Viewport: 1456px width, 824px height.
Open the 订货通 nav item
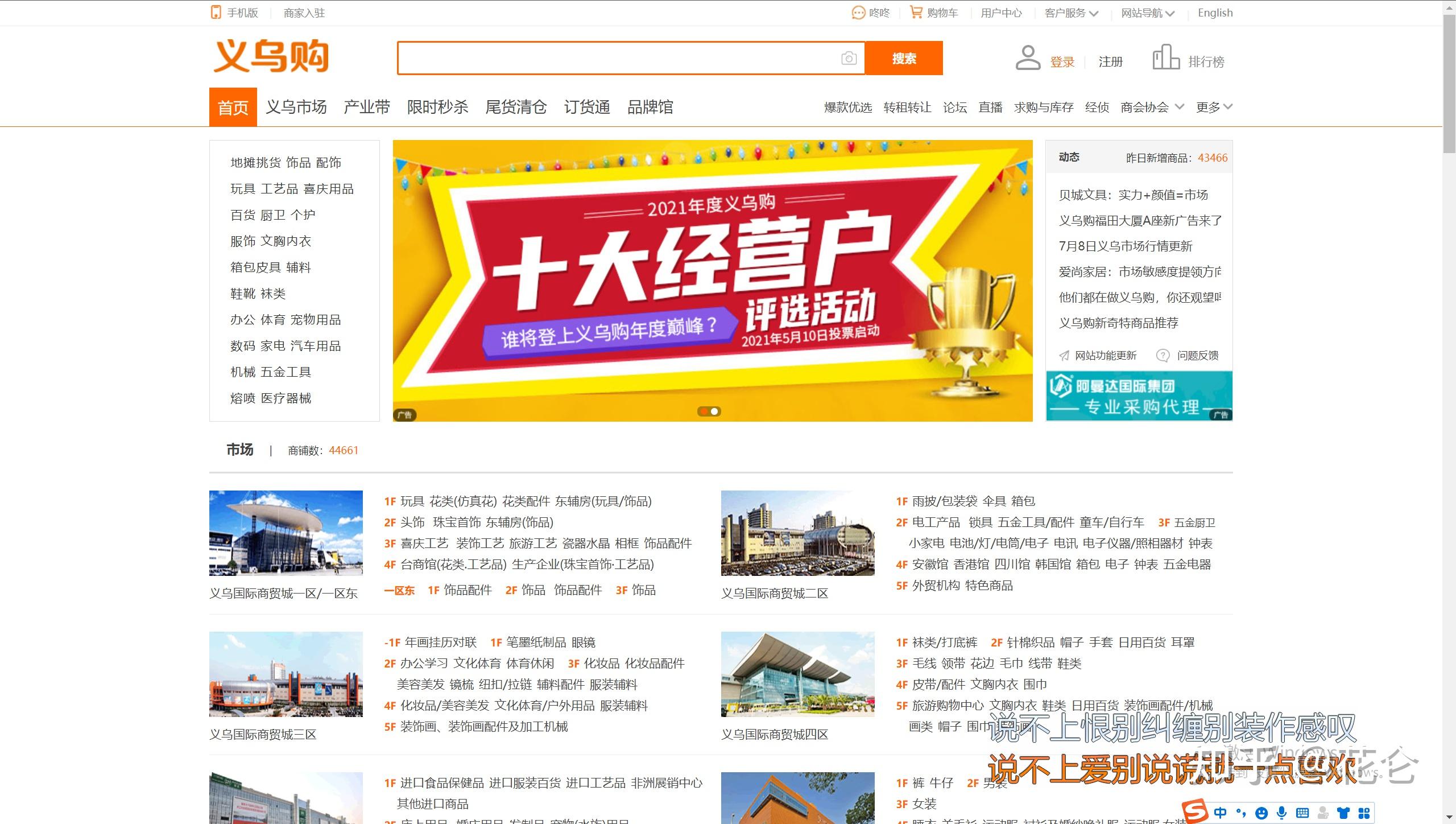point(587,107)
